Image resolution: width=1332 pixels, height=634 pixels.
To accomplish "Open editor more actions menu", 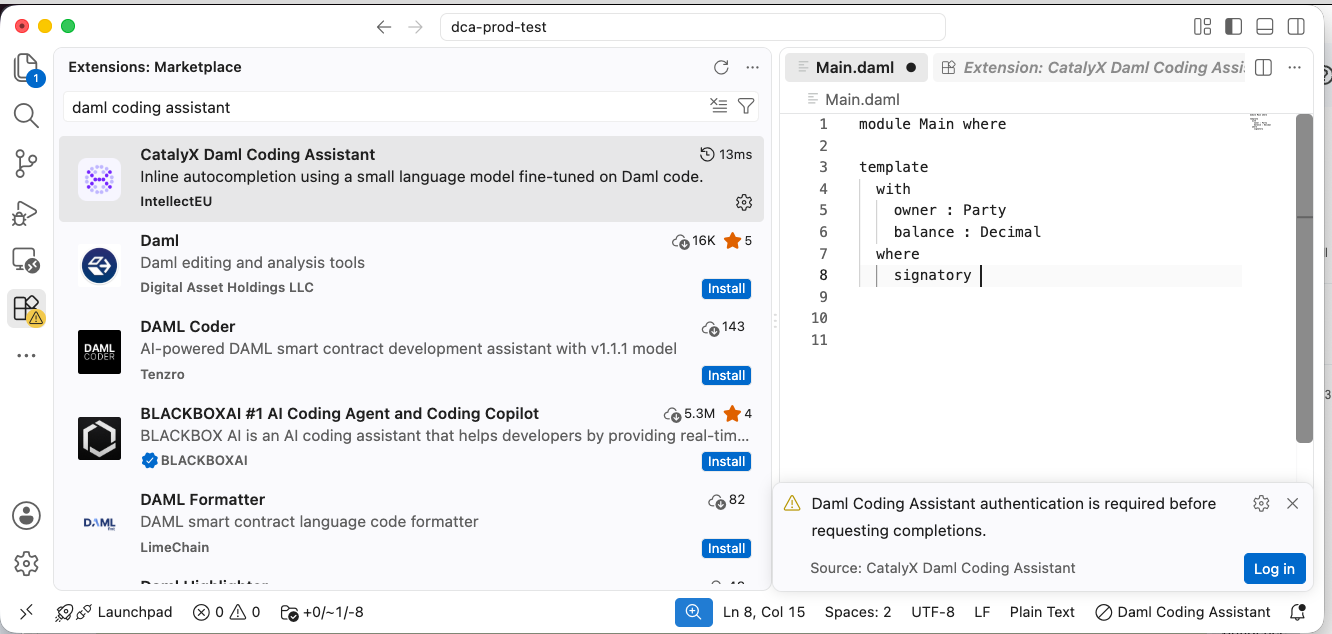I will 1295,68.
